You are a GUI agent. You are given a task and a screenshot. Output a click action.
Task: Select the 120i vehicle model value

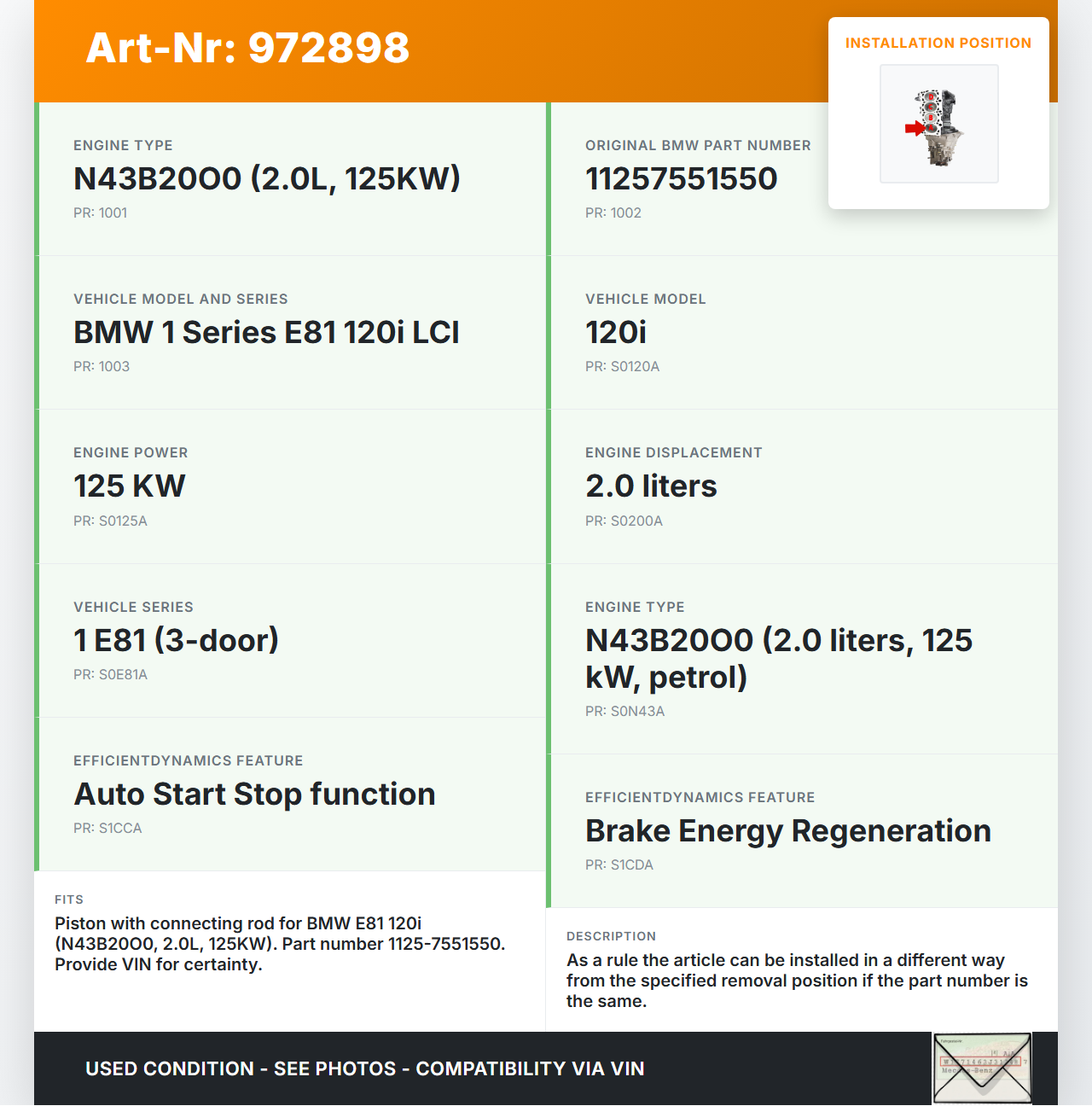click(616, 333)
